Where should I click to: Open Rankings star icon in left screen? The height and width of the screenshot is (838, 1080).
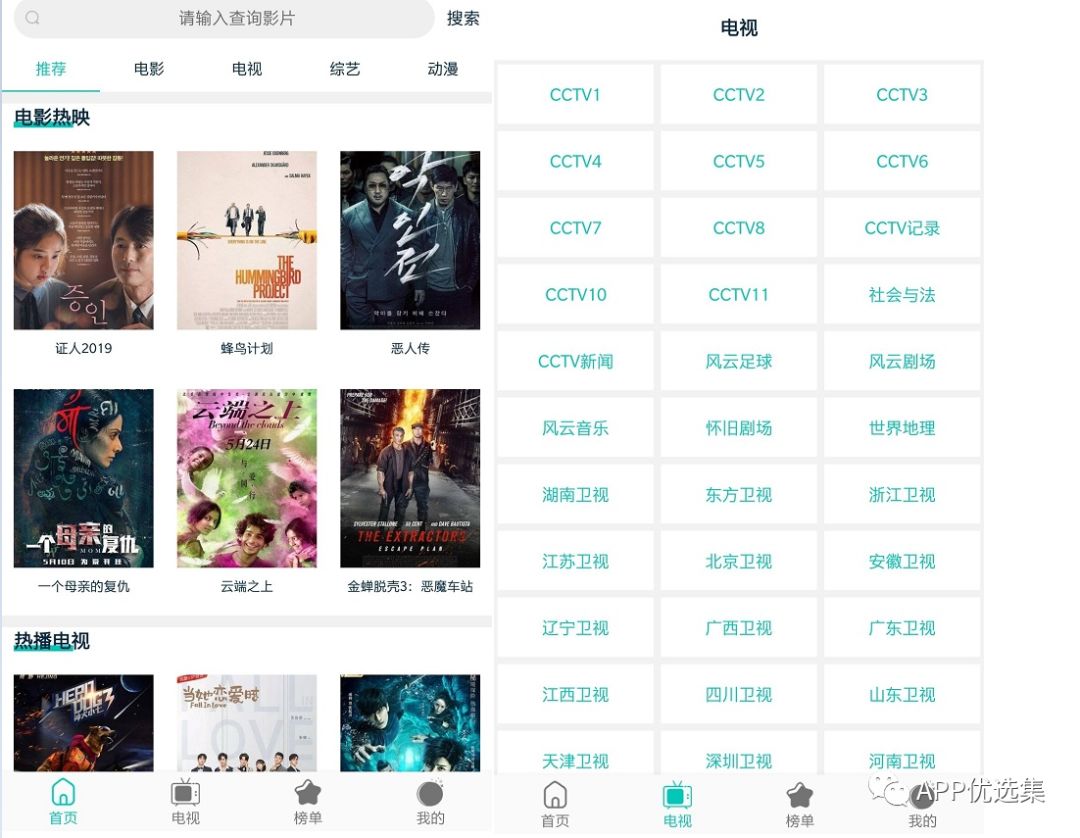[x=308, y=793]
